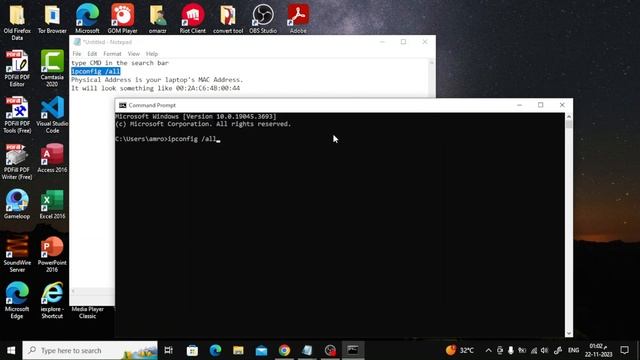
Task: Open notification action center
Action: 624,350
